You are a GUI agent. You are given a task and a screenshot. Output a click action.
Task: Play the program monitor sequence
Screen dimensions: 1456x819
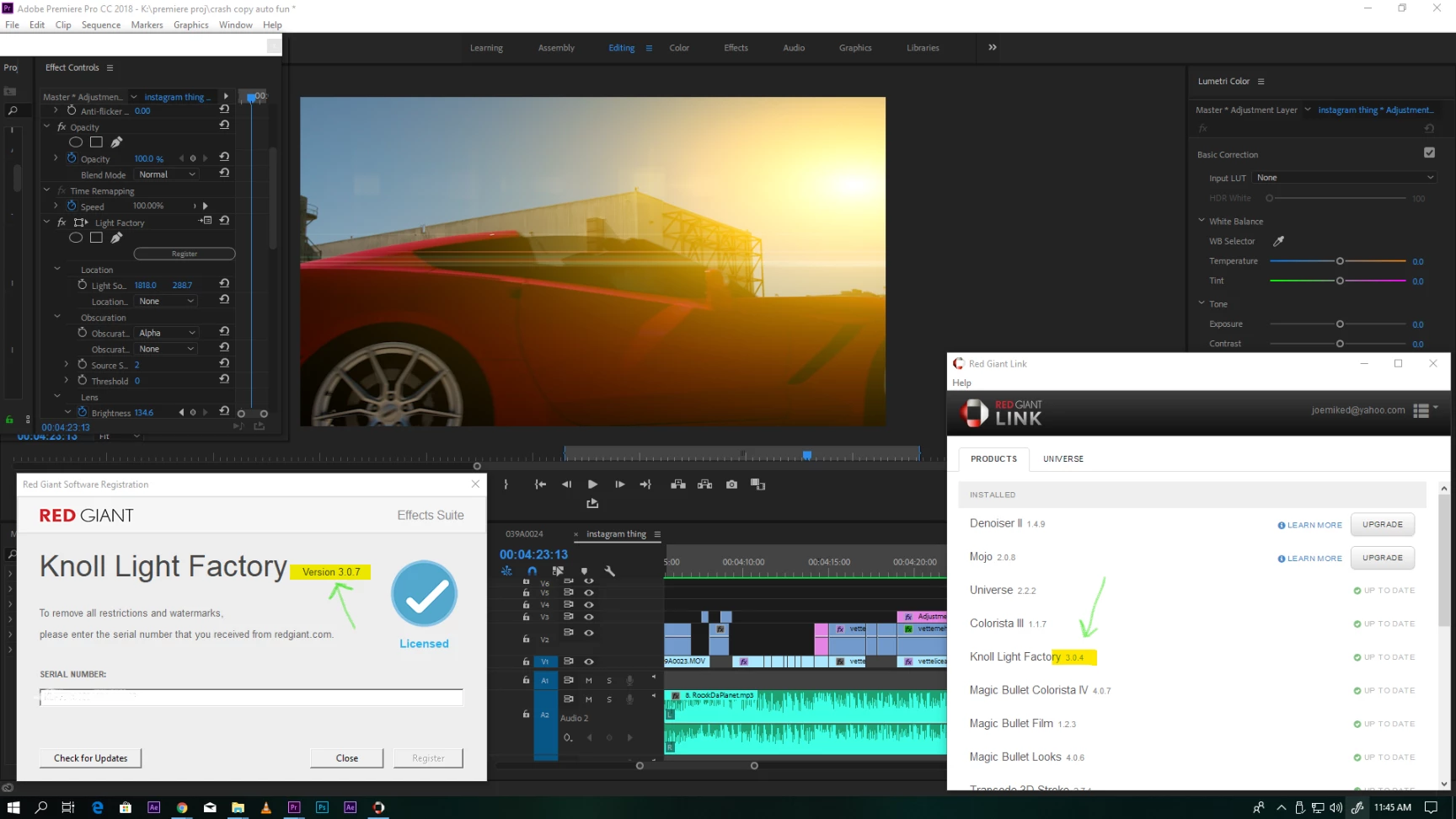pos(592,484)
